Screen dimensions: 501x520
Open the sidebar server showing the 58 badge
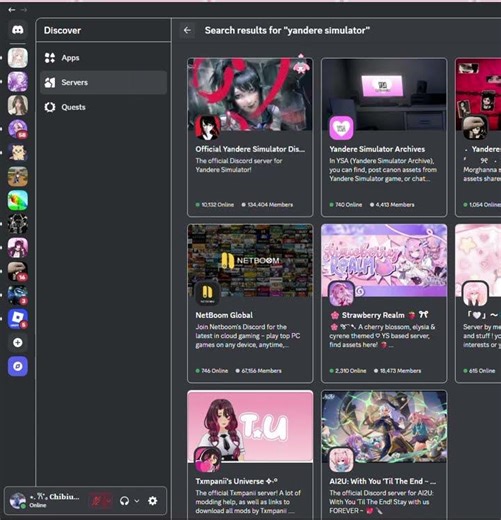click(18, 129)
